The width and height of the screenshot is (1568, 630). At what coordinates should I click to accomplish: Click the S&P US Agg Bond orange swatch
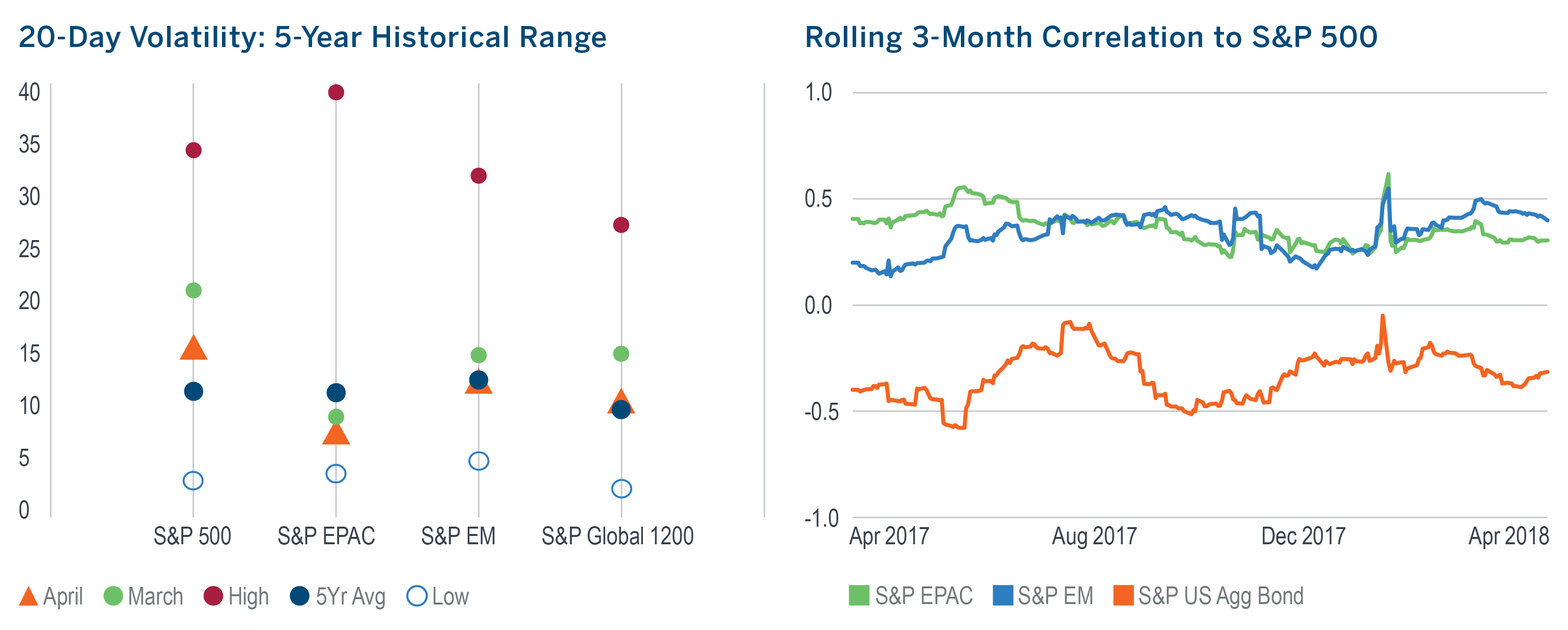[1123, 596]
